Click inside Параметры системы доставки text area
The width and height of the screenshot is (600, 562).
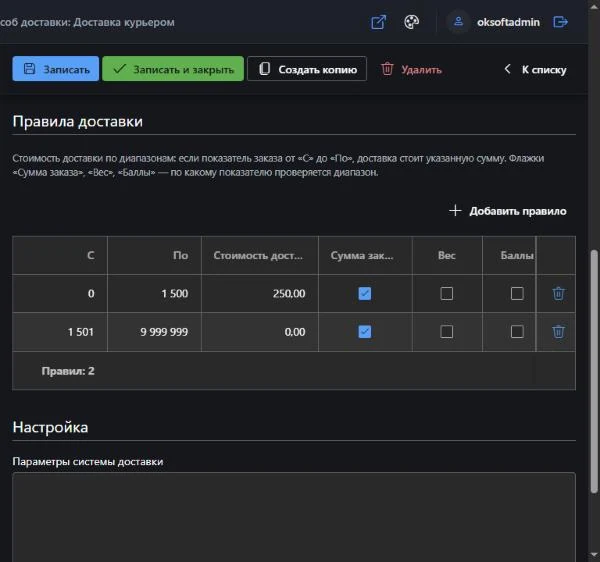coord(294,517)
